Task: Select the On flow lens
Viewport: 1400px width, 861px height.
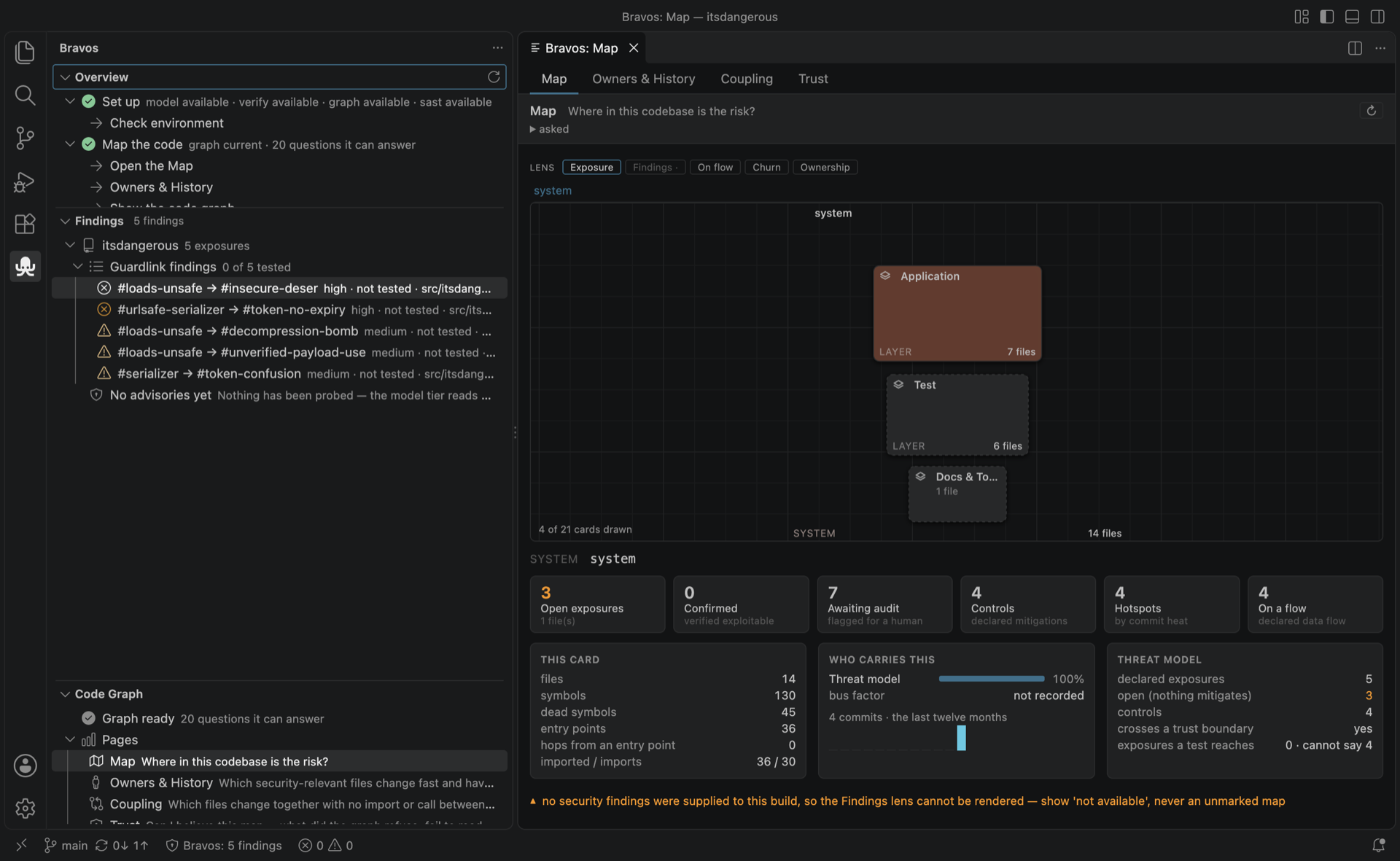Action: (715, 167)
